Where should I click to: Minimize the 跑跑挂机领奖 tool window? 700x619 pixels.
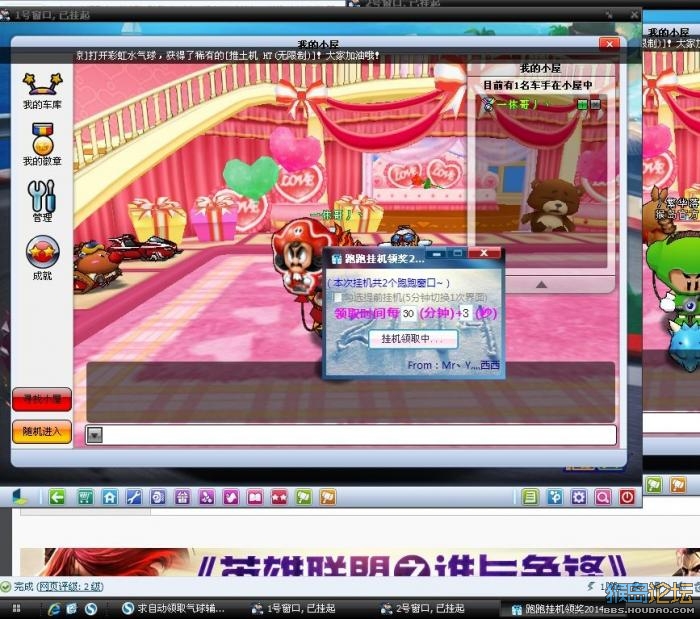(437, 253)
